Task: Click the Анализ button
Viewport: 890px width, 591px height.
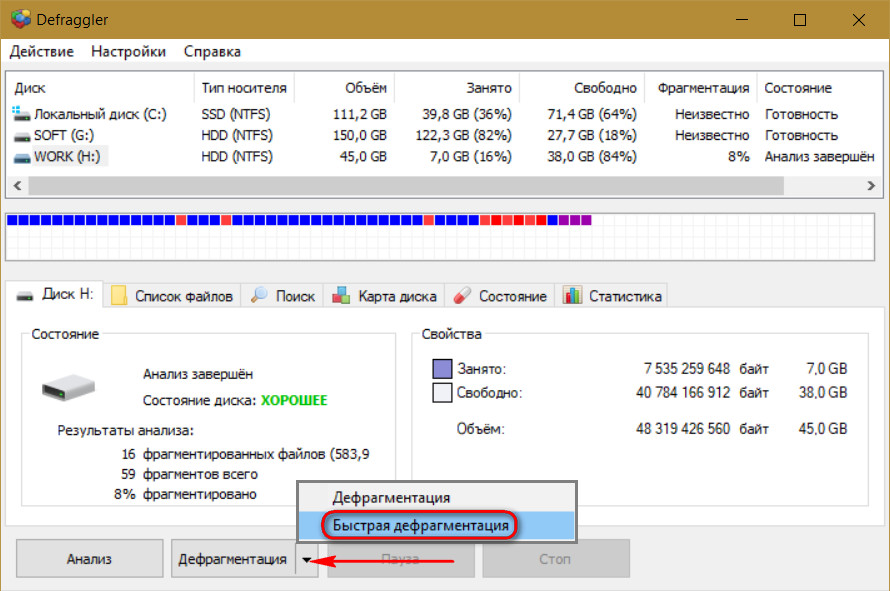Action: 89,559
